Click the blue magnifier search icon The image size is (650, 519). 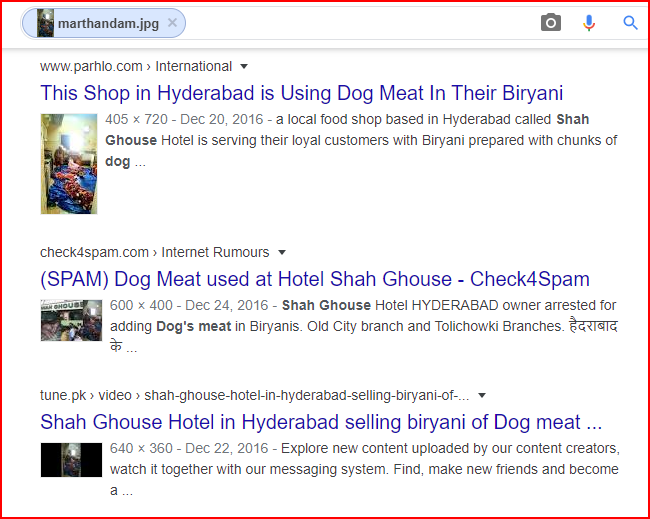pyautogui.click(x=630, y=23)
